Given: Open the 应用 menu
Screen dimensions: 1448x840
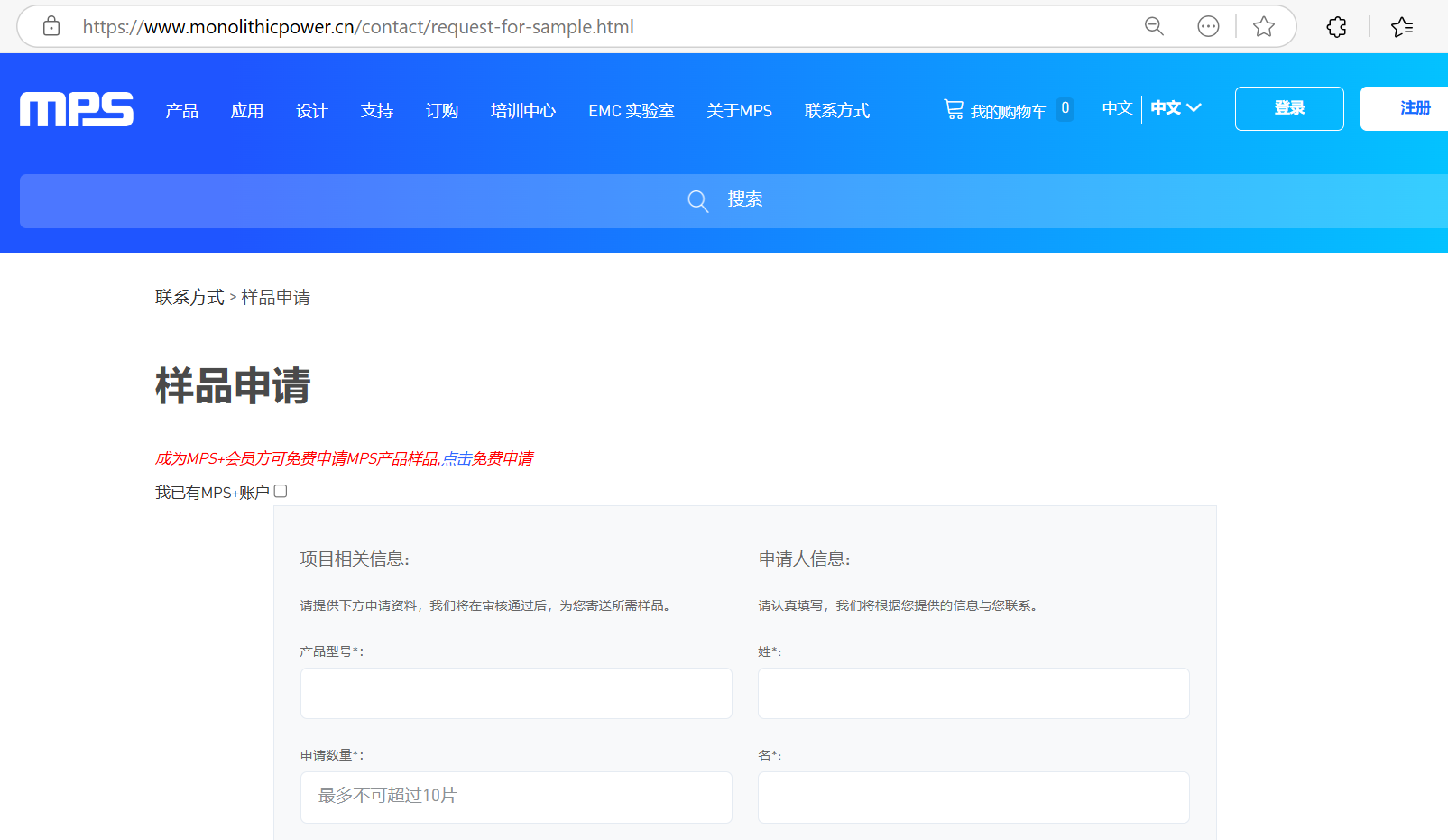Looking at the screenshot, I should point(247,110).
